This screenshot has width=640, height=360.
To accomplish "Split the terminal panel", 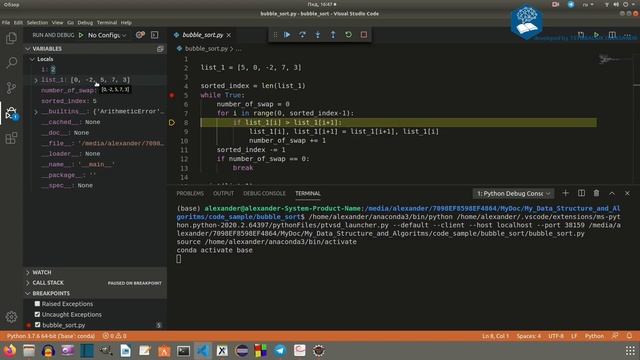I will (581, 193).
